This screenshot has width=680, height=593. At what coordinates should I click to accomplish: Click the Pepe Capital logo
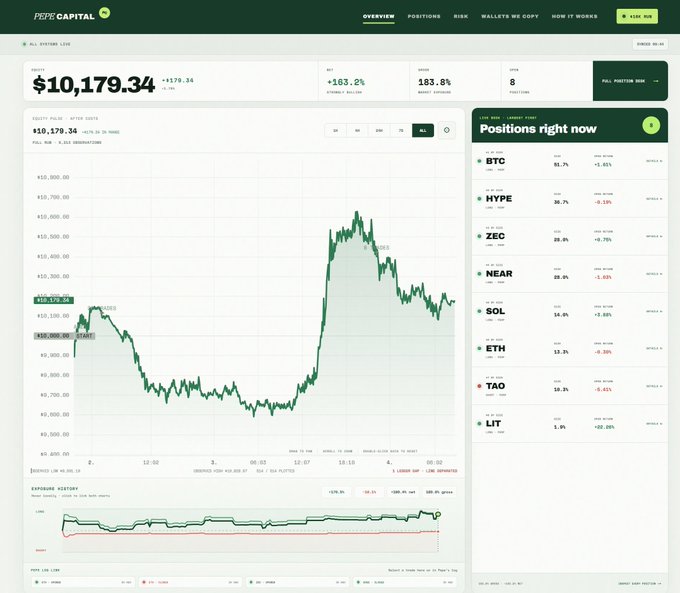(x=64, y=16)
